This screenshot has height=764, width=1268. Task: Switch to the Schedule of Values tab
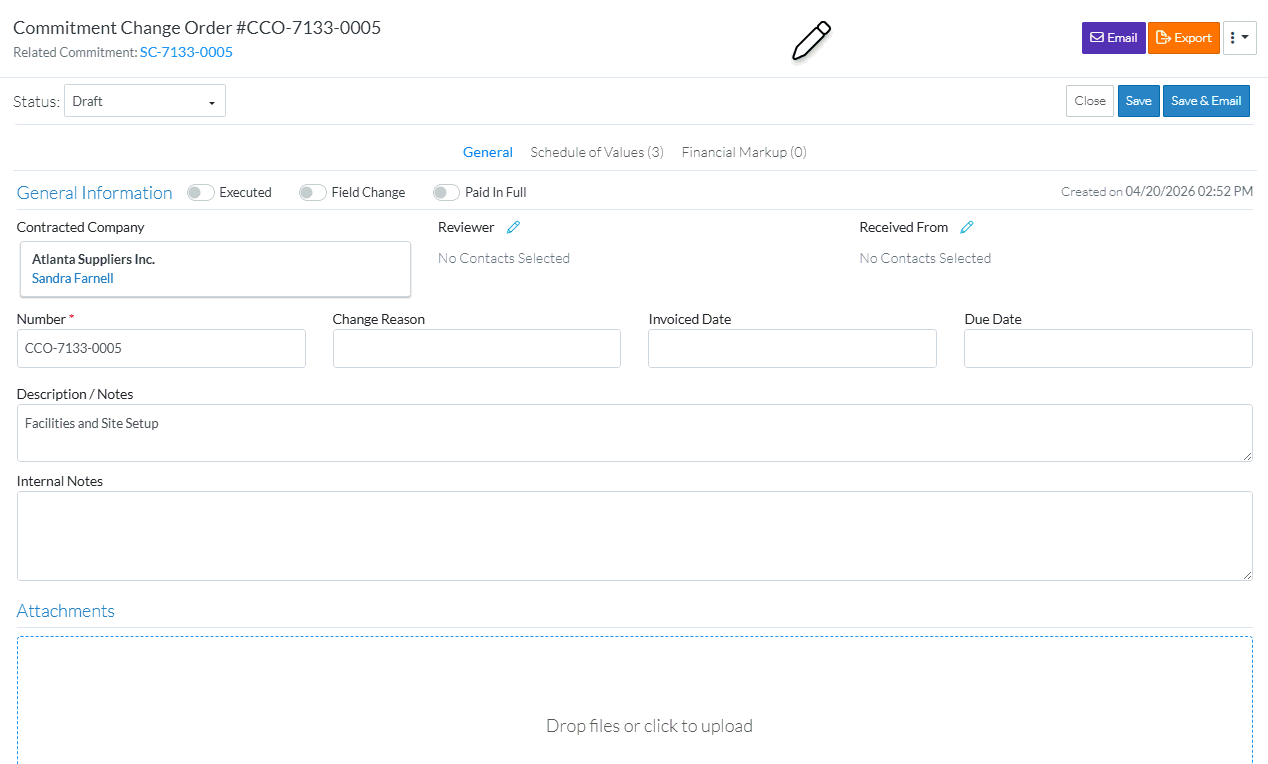pos(597,152)
